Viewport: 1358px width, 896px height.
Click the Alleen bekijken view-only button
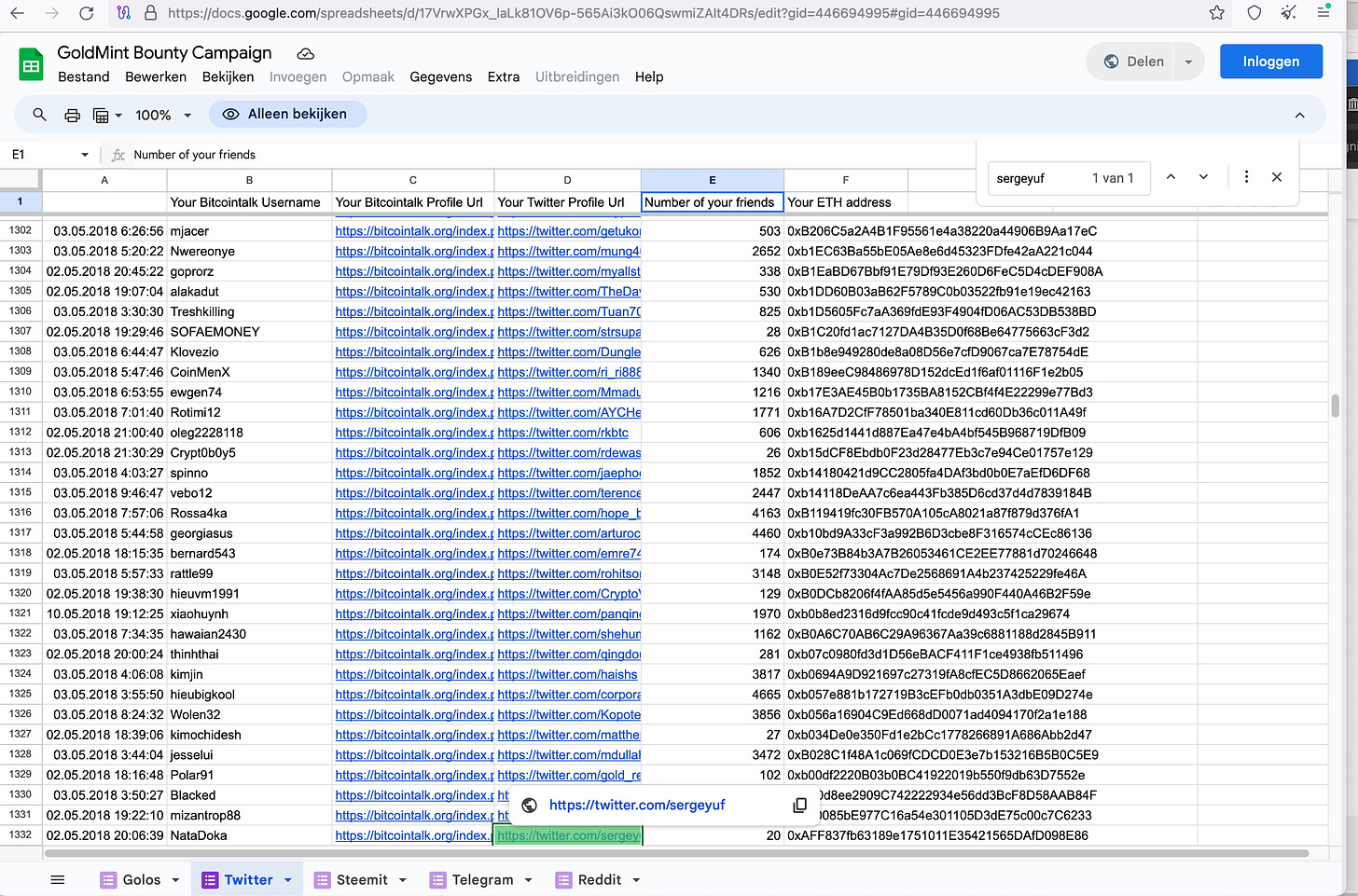click(x=287, y=115)
